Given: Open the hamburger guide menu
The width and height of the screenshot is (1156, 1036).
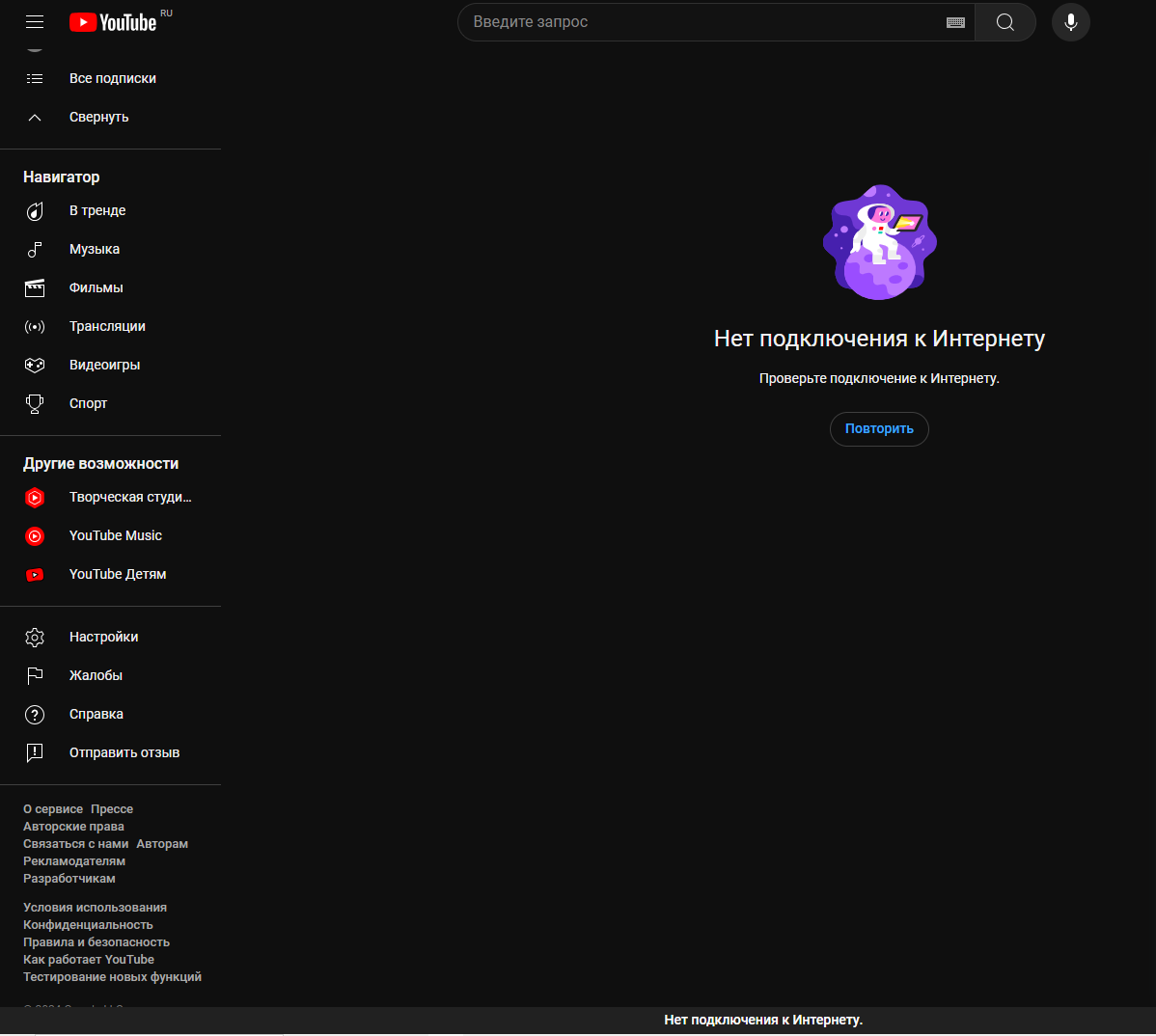Looking at the screenshot, I should [x=35, y=22].
